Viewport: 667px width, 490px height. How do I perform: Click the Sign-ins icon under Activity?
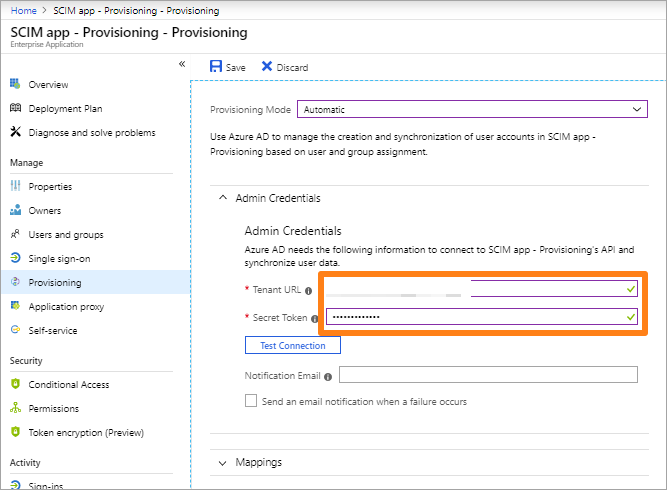tap(15, 484)
